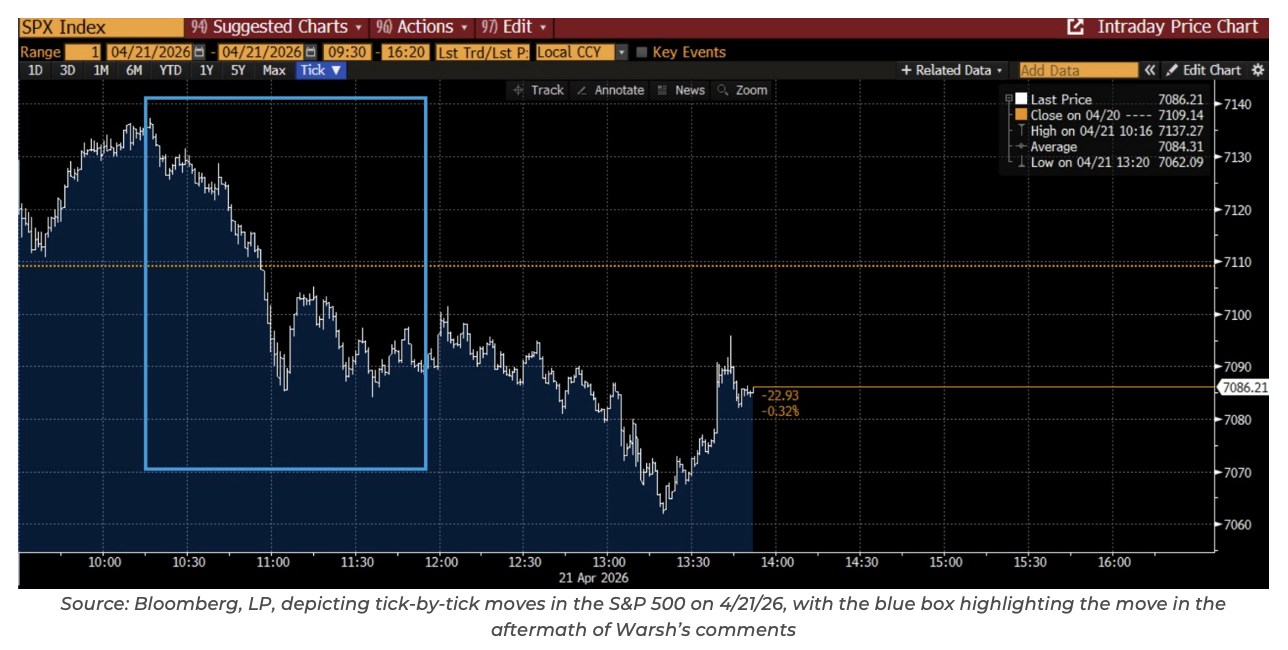Viewport: 1288px width, 650px height.
Task: Select the Annotate drawing tool
Action: pos(610,90)
